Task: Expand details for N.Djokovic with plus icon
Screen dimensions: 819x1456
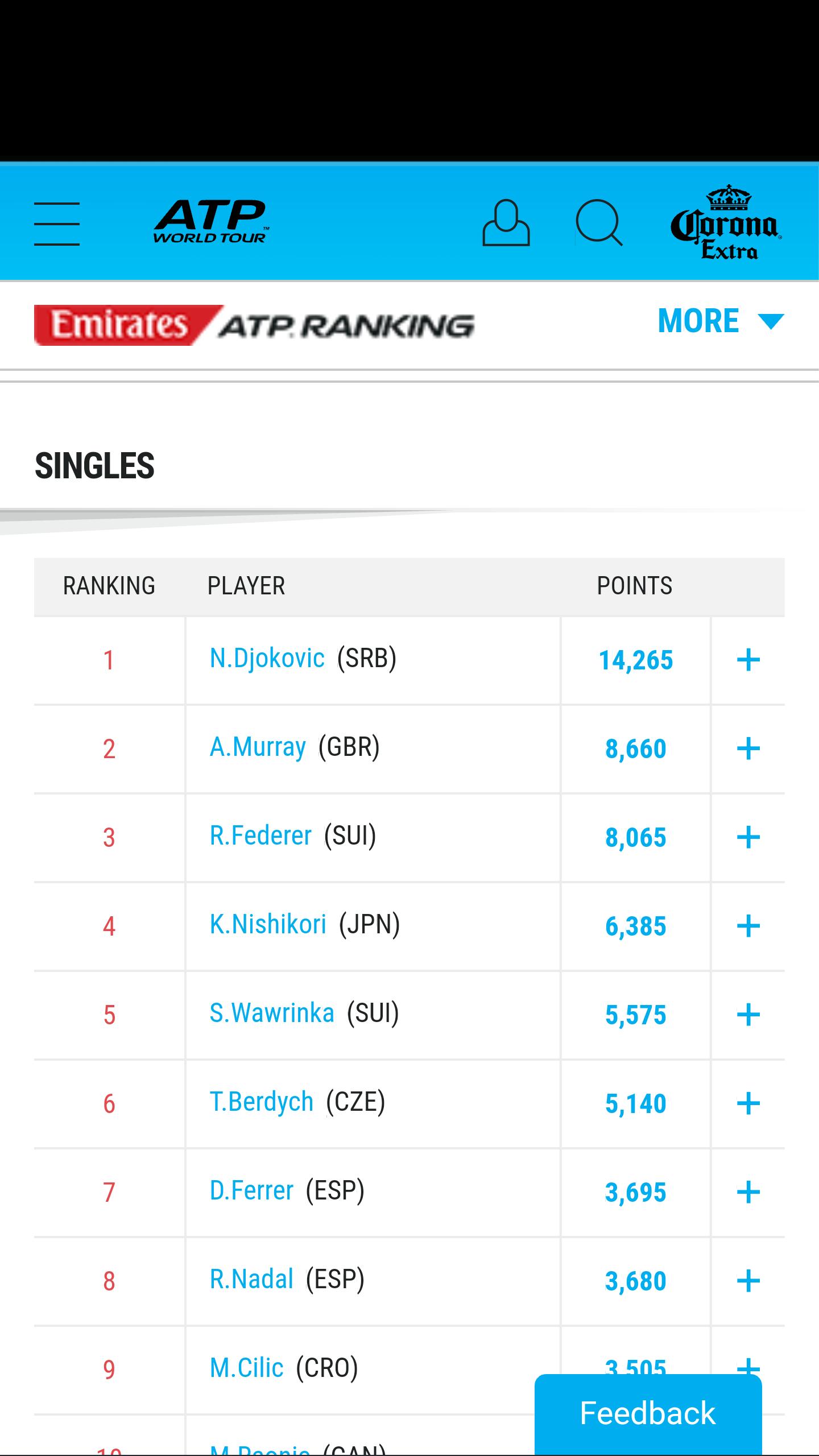Action: click(749, 660)
